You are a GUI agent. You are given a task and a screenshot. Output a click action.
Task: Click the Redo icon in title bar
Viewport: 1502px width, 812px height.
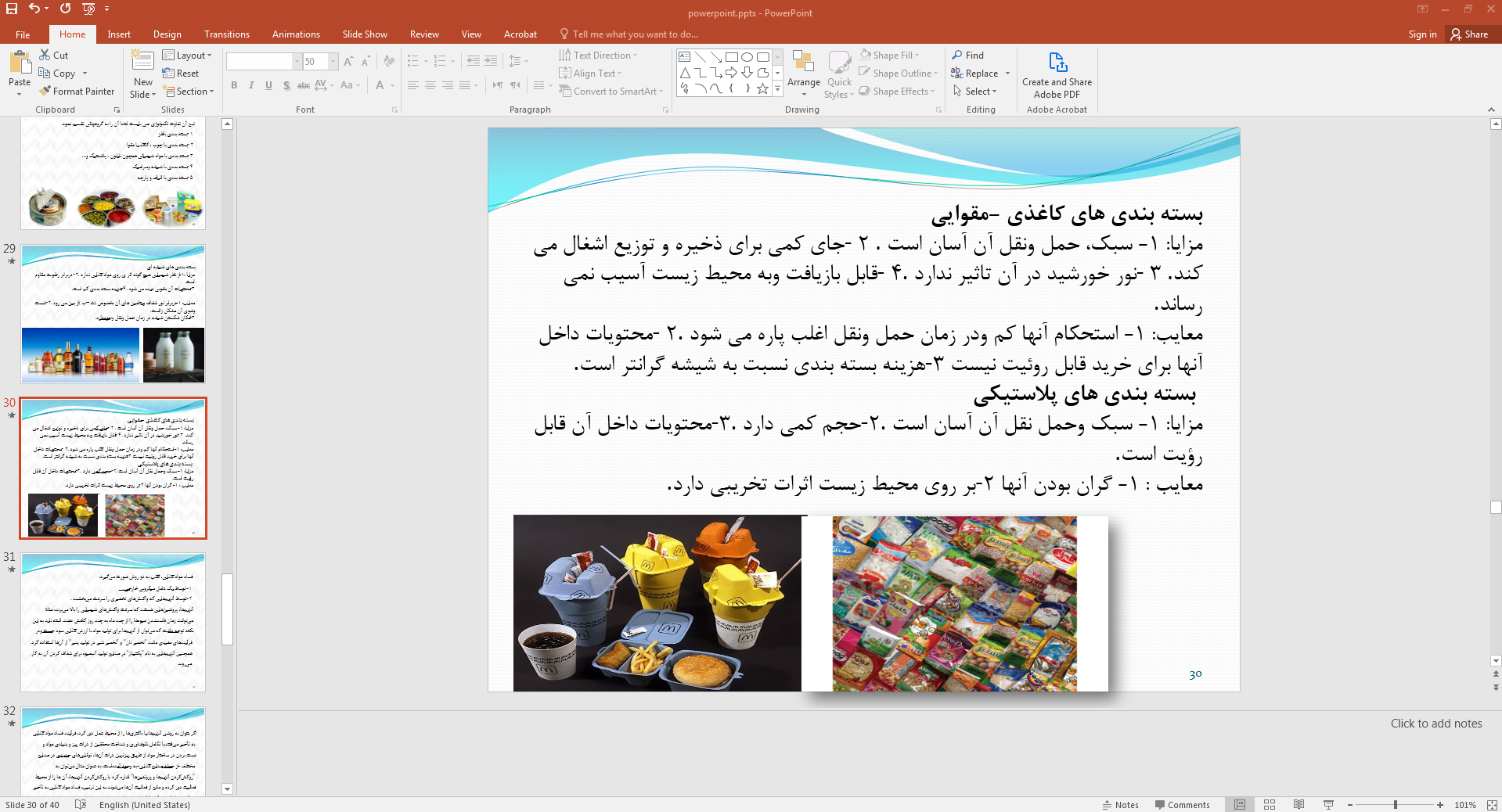point(66,9)
